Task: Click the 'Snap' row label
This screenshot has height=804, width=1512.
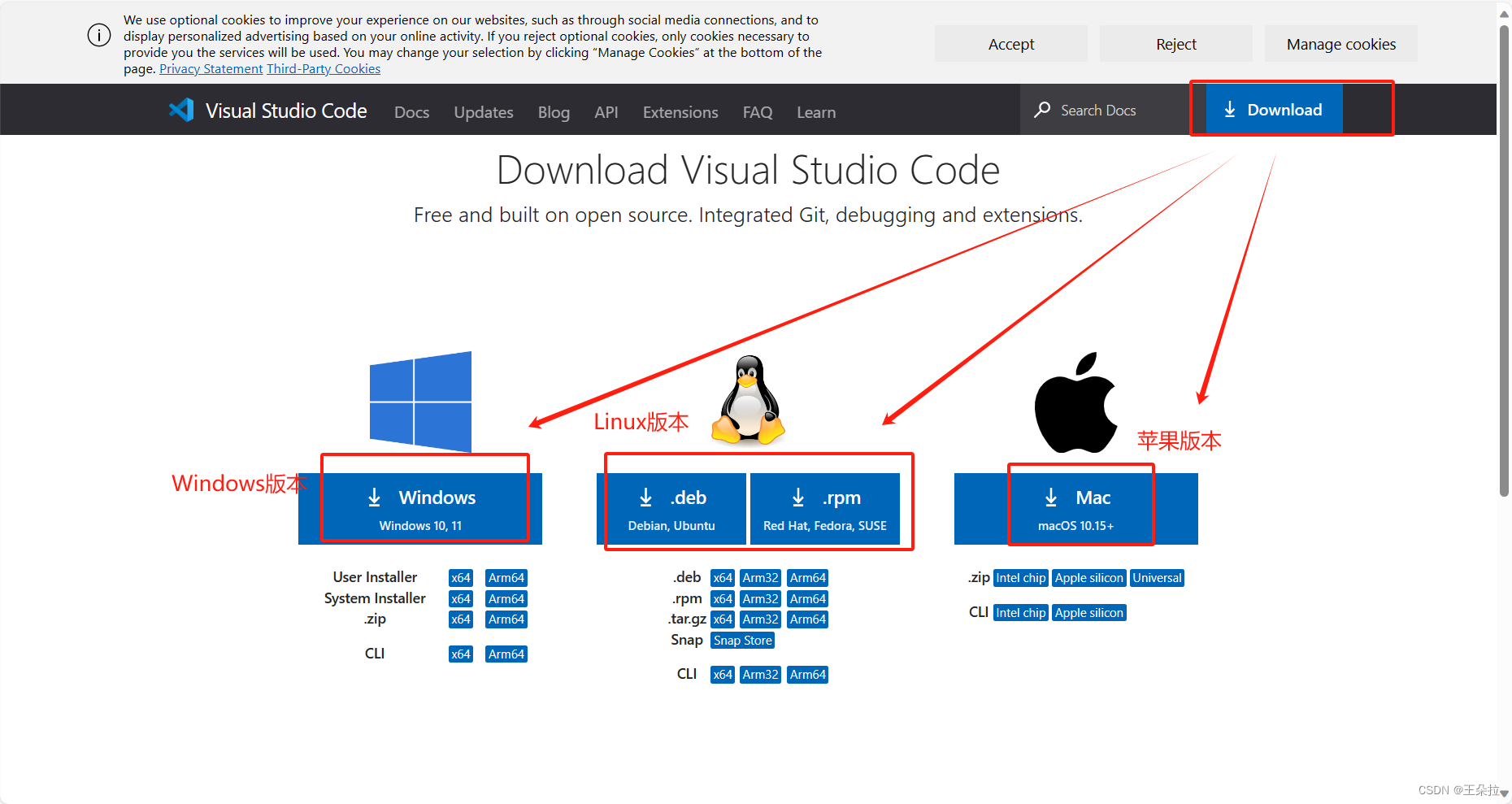Action: click(687, 640)
